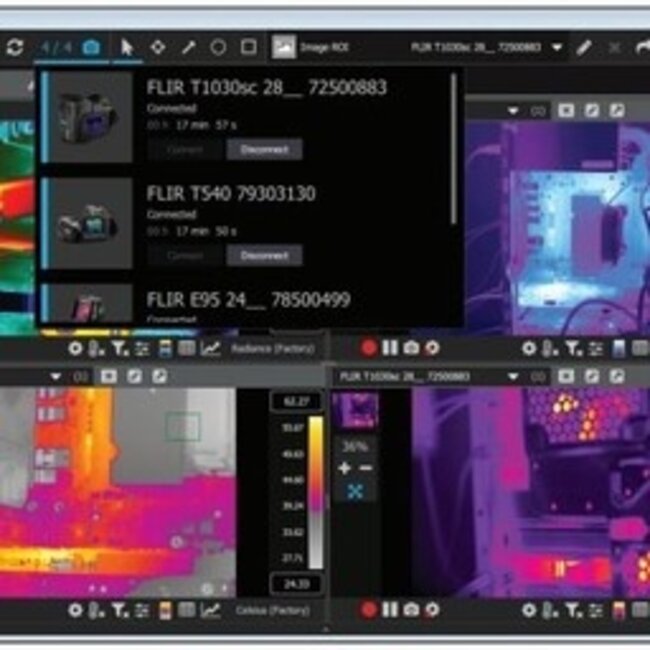Click FLIR E95 24__ 78500499 list entry
This screenshot has width=650, height=650.
(249, 300)
